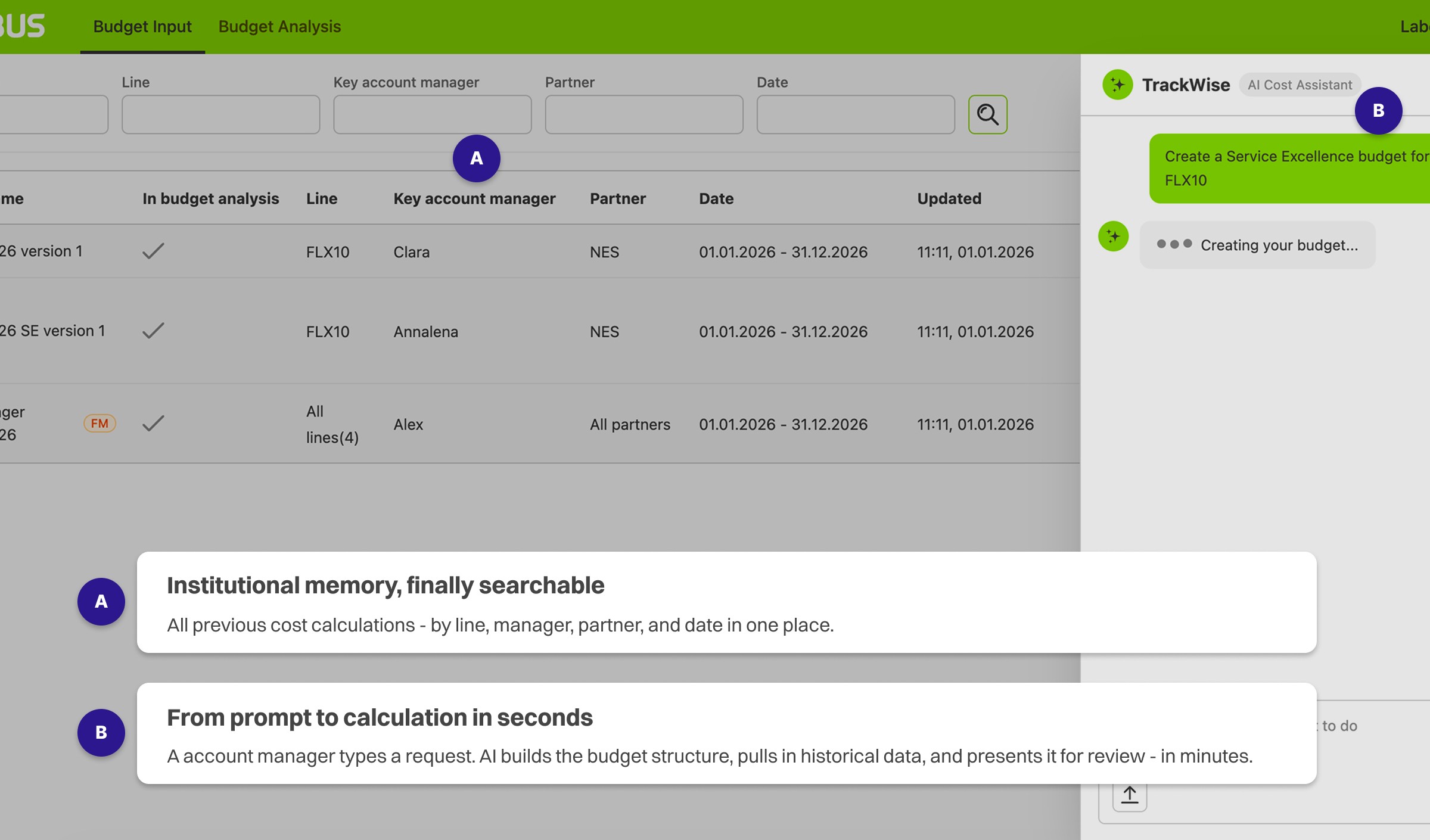Click the upload arrow icon
The height and width of the screenshot is (840, 1430).
click(1129, 795)
